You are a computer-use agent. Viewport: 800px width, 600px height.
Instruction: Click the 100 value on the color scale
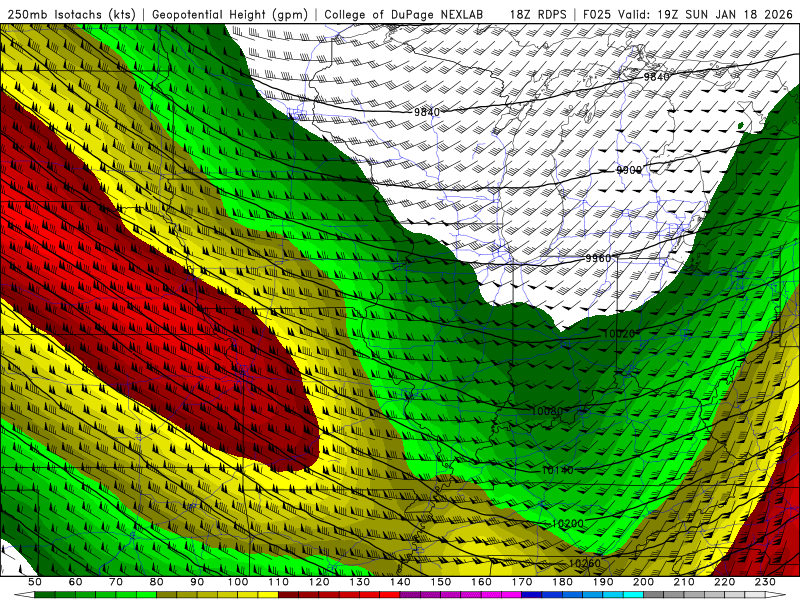238,582
